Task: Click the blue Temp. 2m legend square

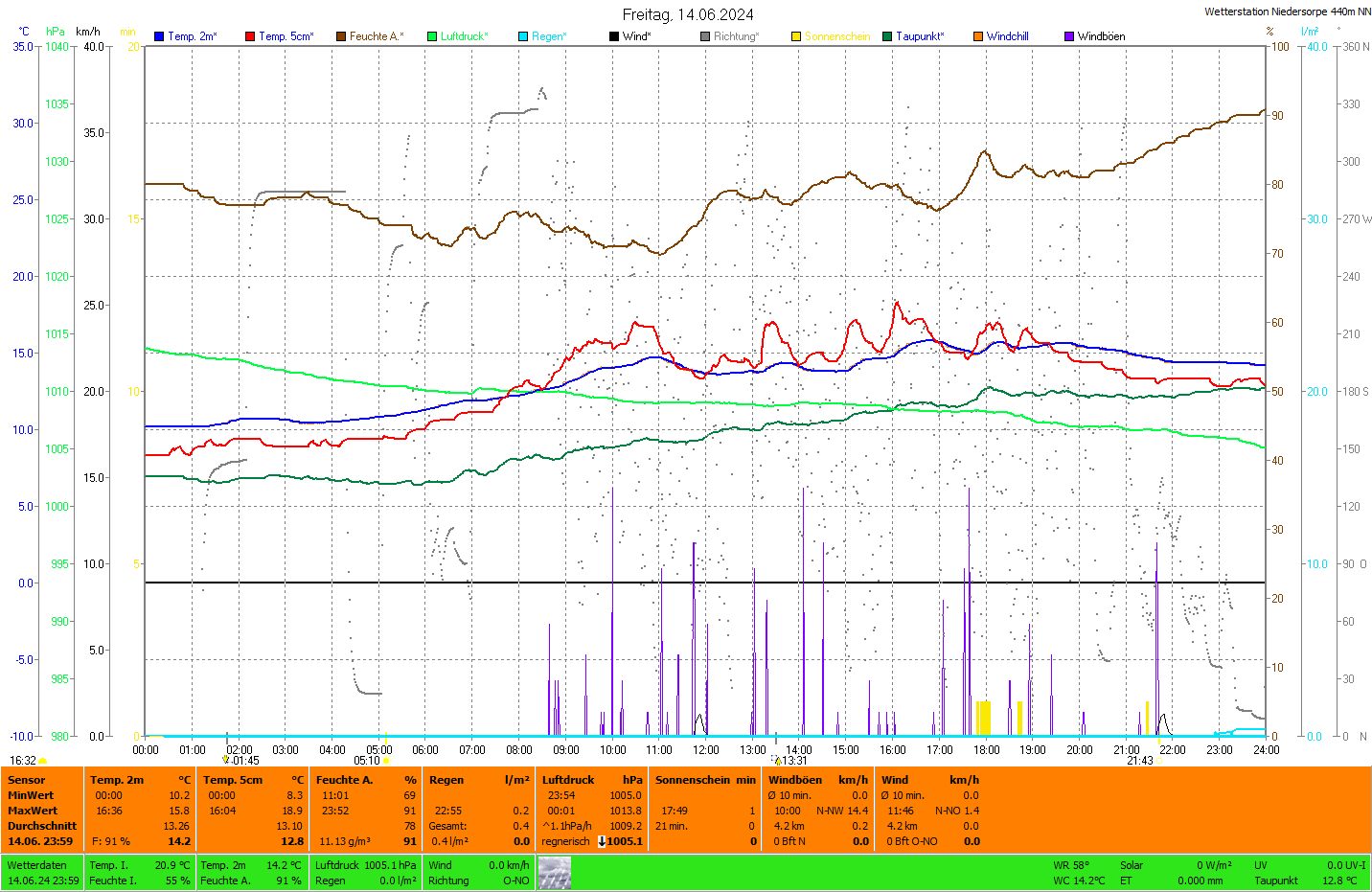Action: 159,36
